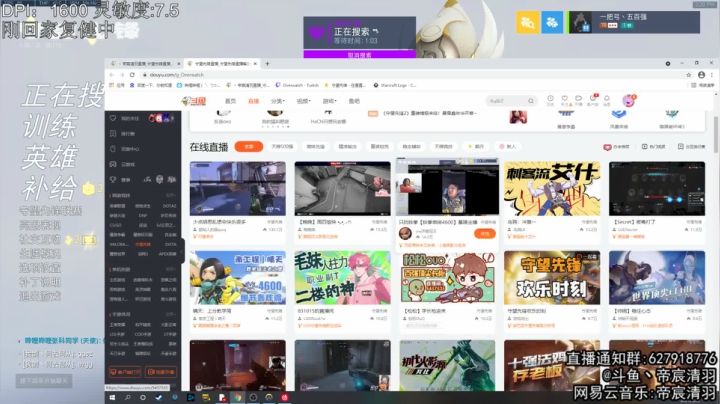Screen dimensions: 720x404
Task: Click the heart icon beside 我的关注 in sidebar
Action: coord(113,118)
